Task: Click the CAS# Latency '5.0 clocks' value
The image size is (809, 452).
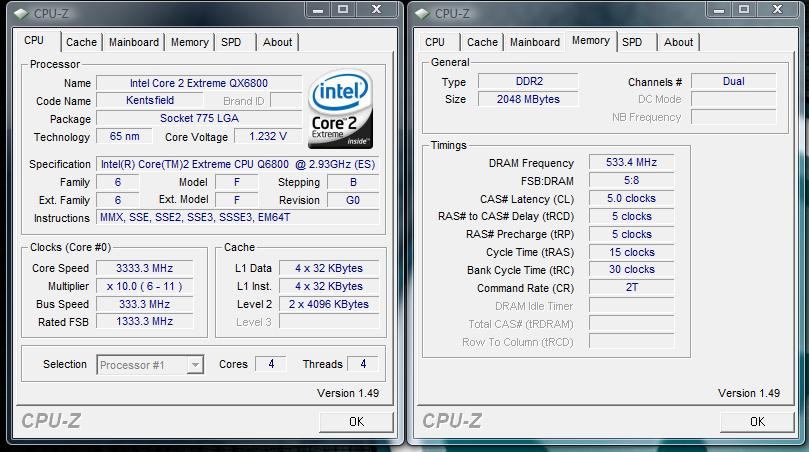Action: (632, 199)
